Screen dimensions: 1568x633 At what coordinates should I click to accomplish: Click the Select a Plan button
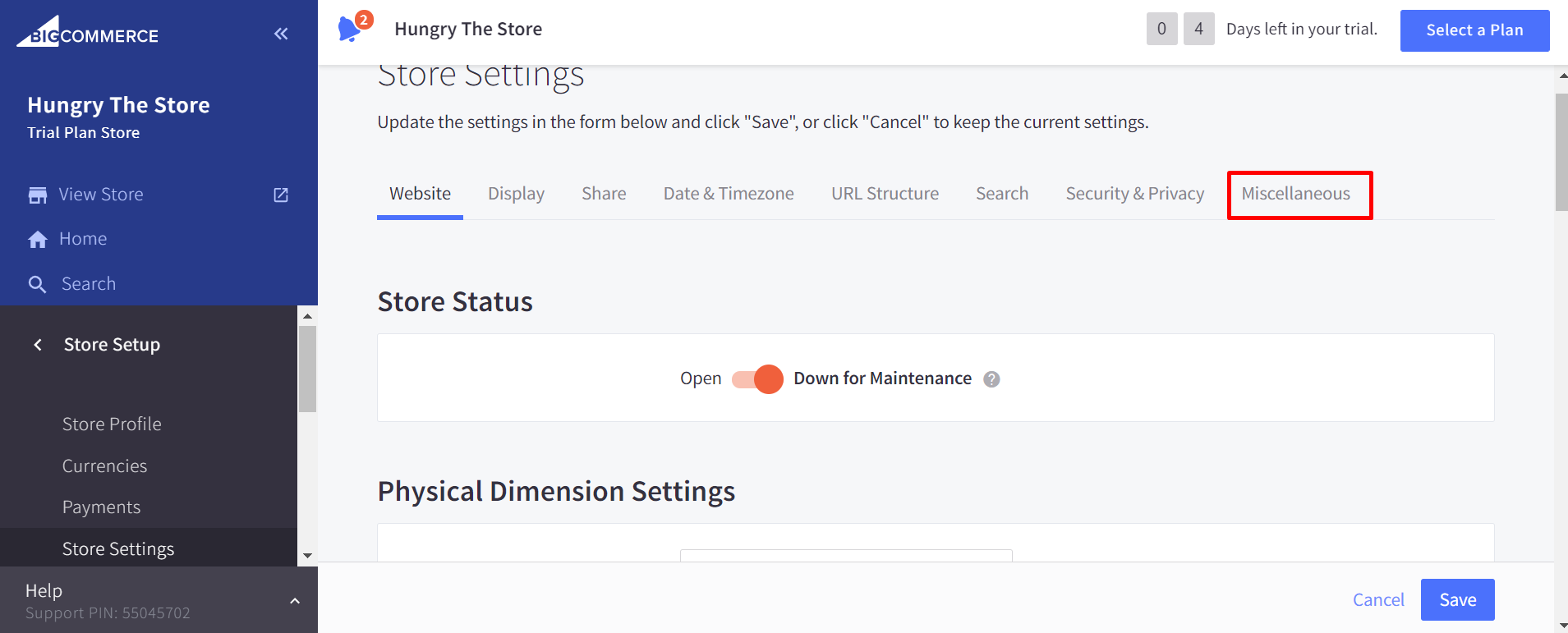pos(1474,30)
